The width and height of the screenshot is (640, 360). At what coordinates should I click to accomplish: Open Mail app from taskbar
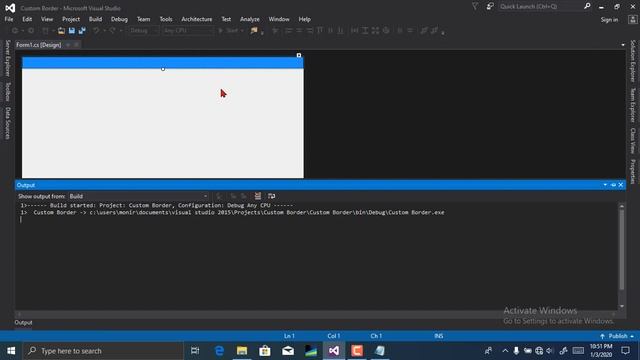tap(288, 351)
